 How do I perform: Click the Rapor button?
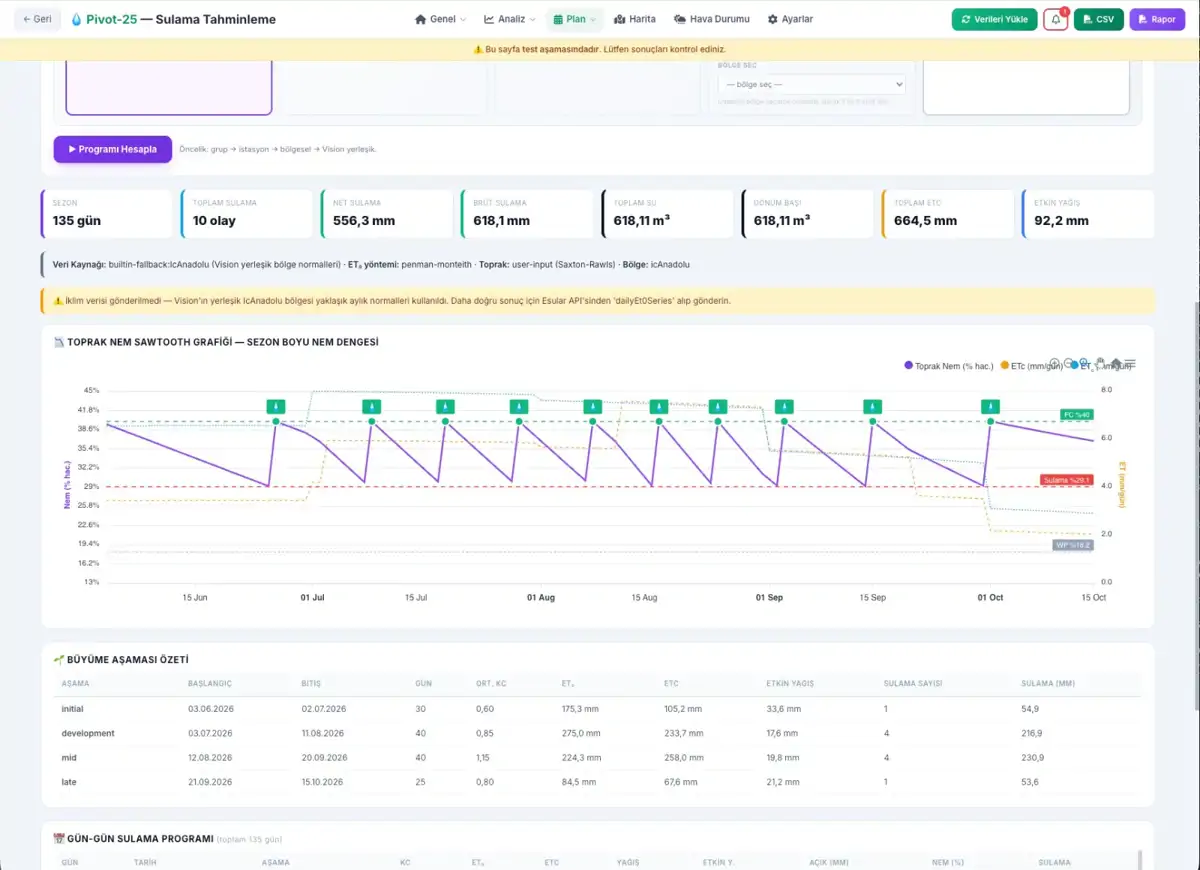coord(1157,19)
